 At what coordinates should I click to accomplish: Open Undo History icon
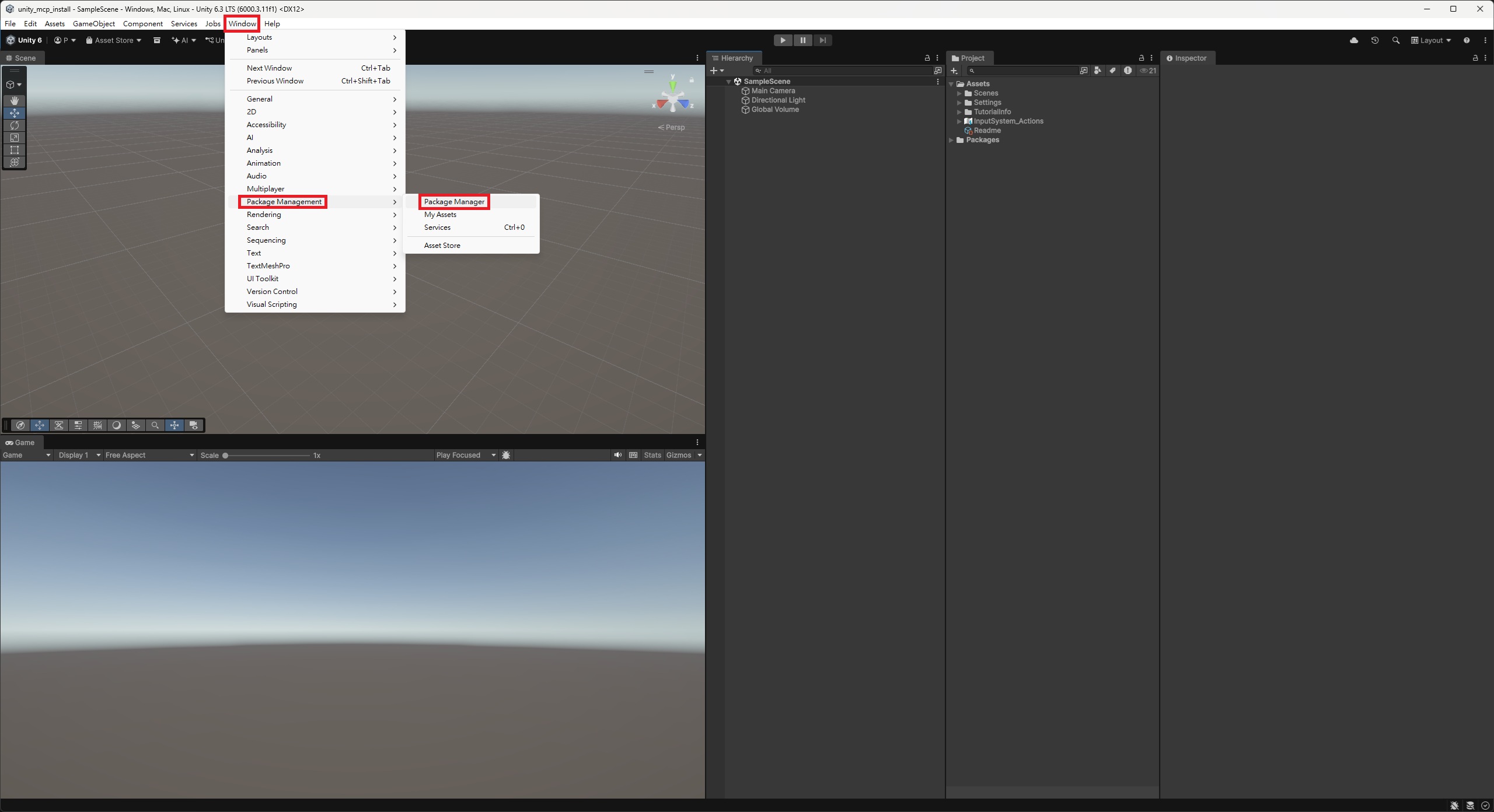[x=1375, y=40]
